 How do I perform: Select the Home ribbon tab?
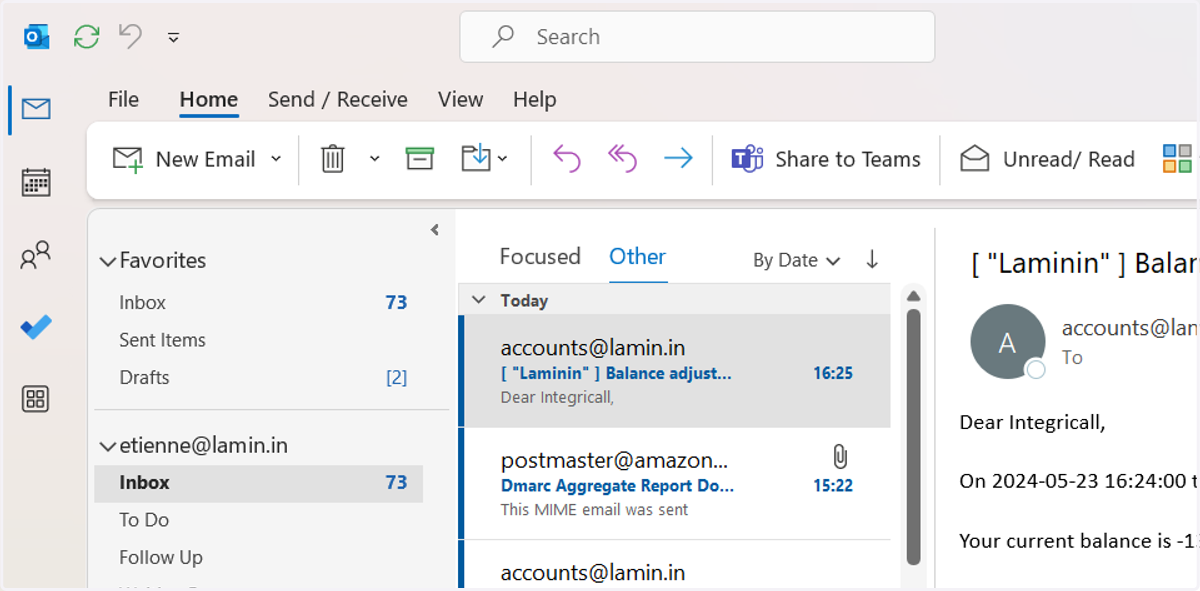[x=209, y=100]
